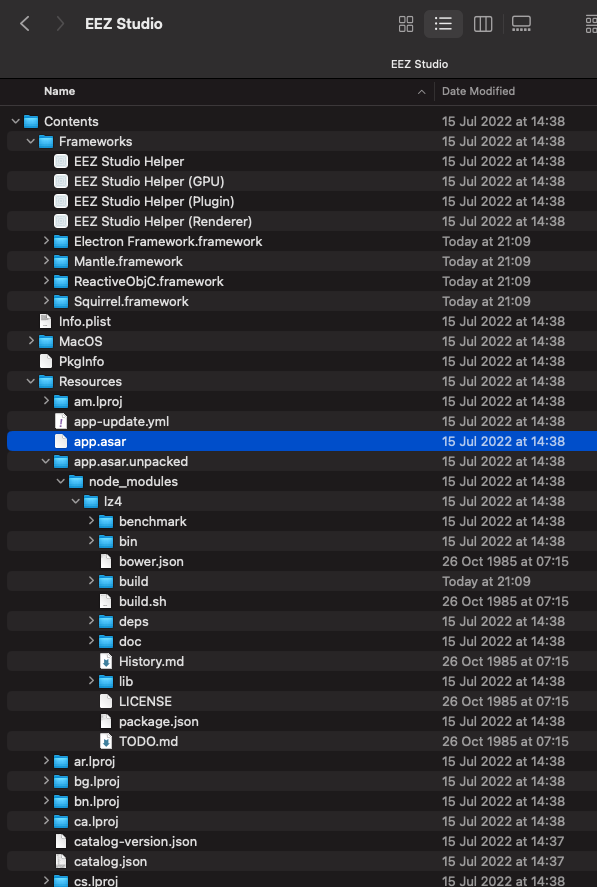The height and width of the screenshot is (887, 597).
Task: Select Contents folder icon
Action: [31, 122]
